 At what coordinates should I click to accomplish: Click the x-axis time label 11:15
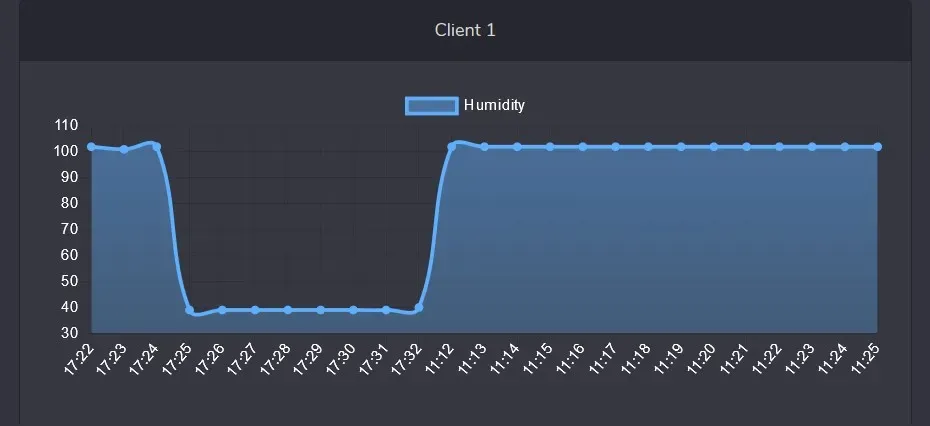click(x=537, y=358)
